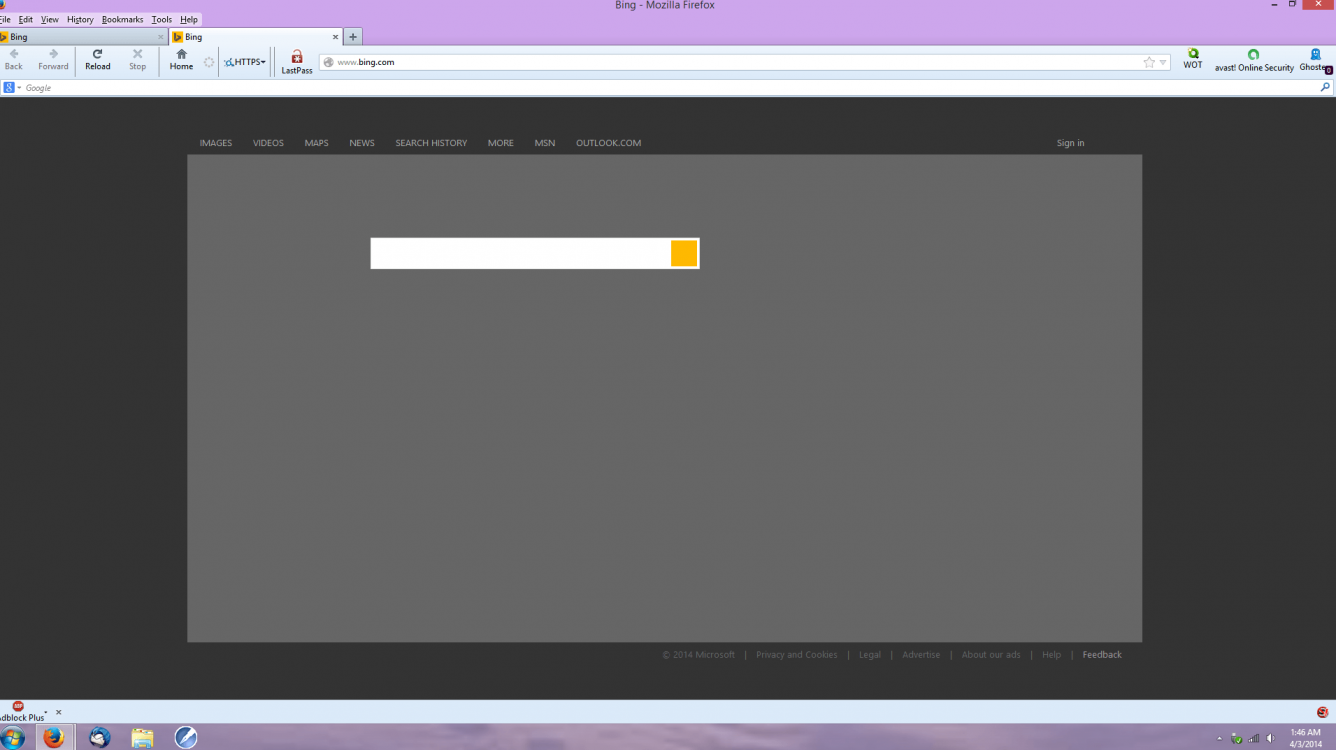Expand the MORE menu on Bing

[x=501, y=143]
